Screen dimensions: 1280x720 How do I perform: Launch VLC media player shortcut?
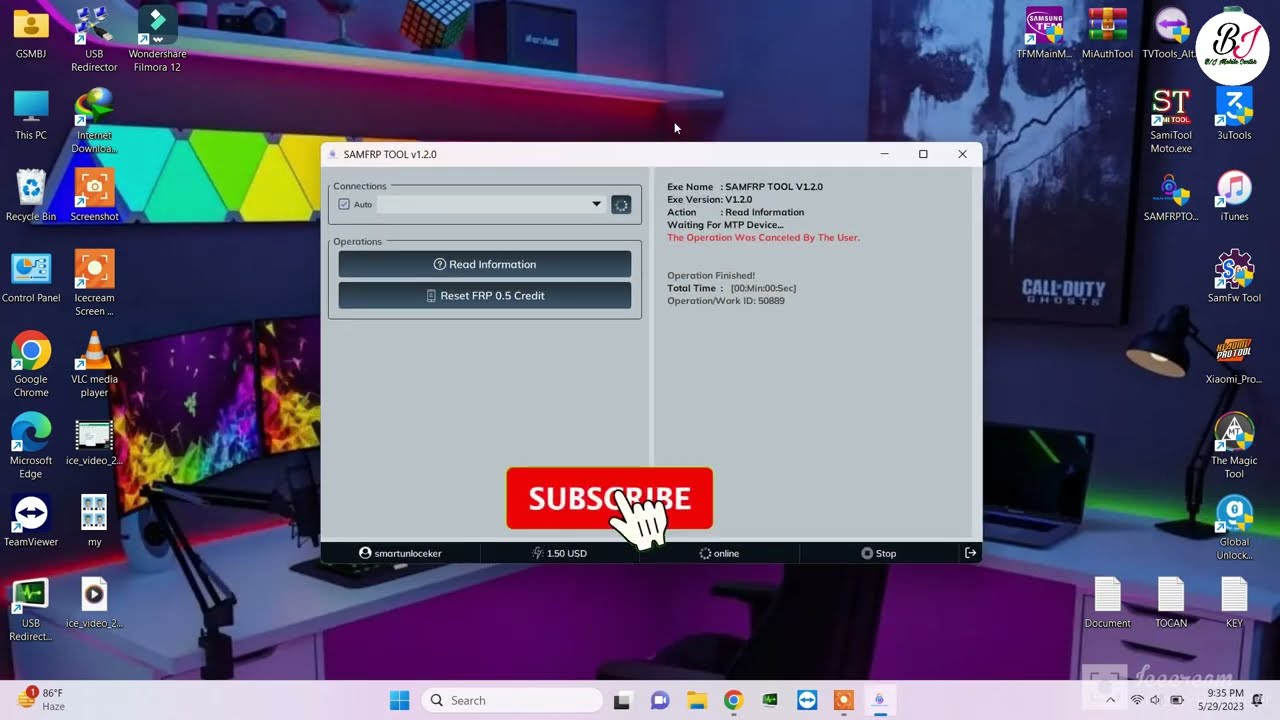94,365
